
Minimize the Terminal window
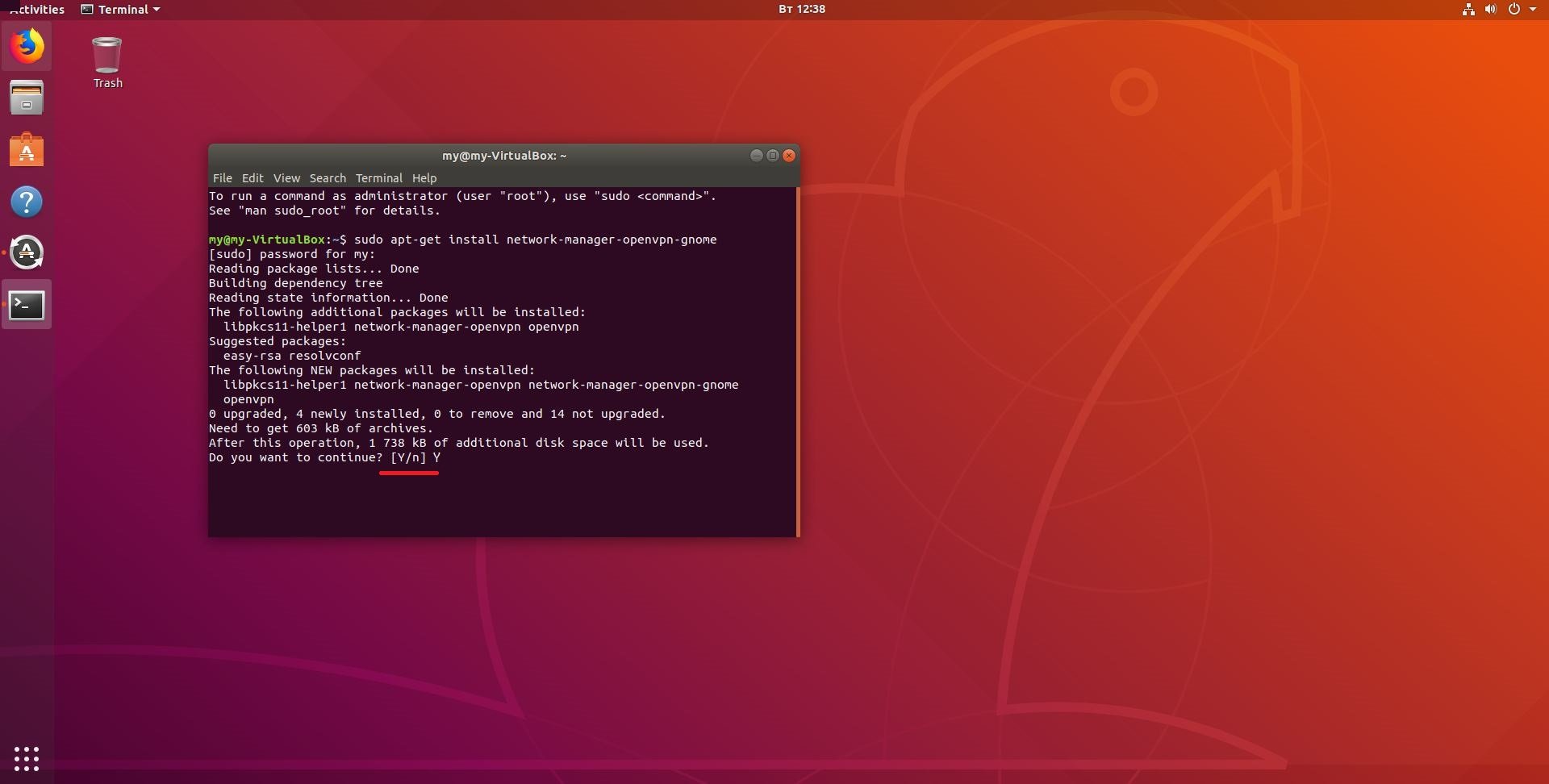(x=756, y=156)
